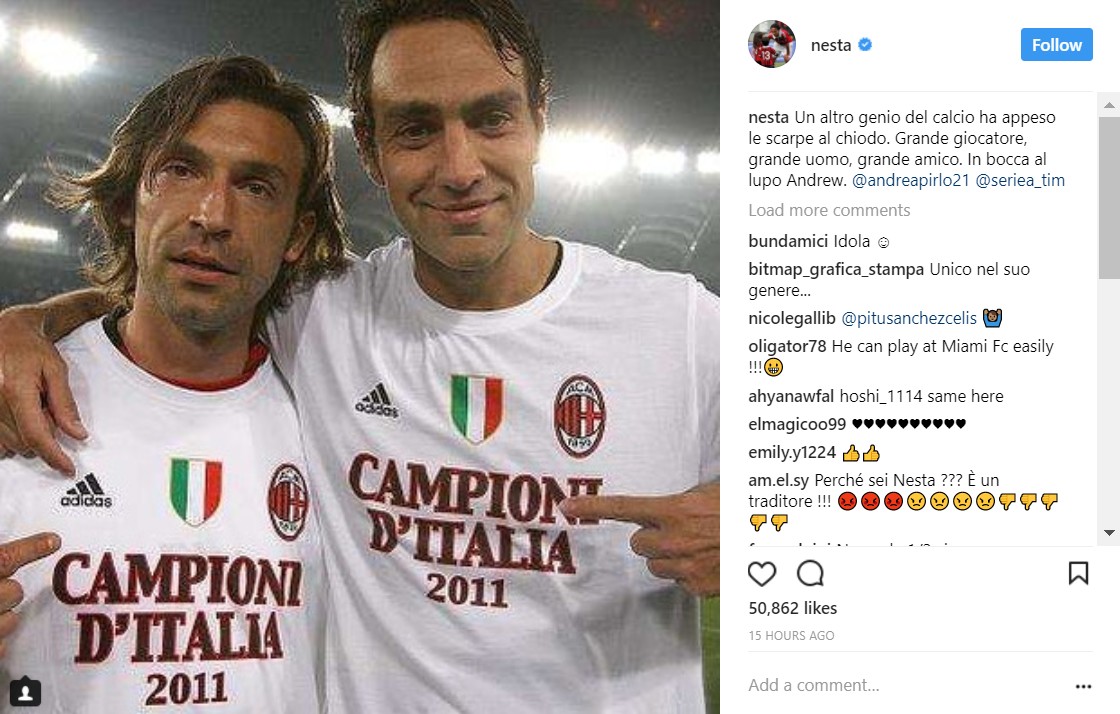Image resolution: width=1120 pixels, height=714 pixels.
Task: Click the nesta username in header
Action: pos(830,45)
